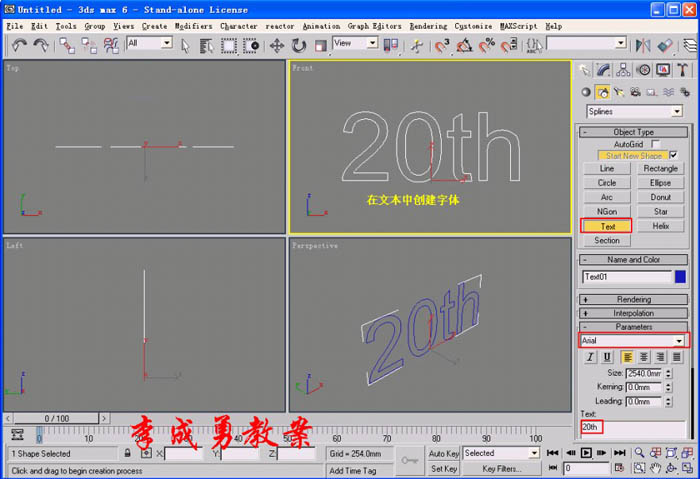Screen dimensions: 700x479
Task: Expand the Rendering rollout
Action: pyautogui.click(x=633, y=300)
